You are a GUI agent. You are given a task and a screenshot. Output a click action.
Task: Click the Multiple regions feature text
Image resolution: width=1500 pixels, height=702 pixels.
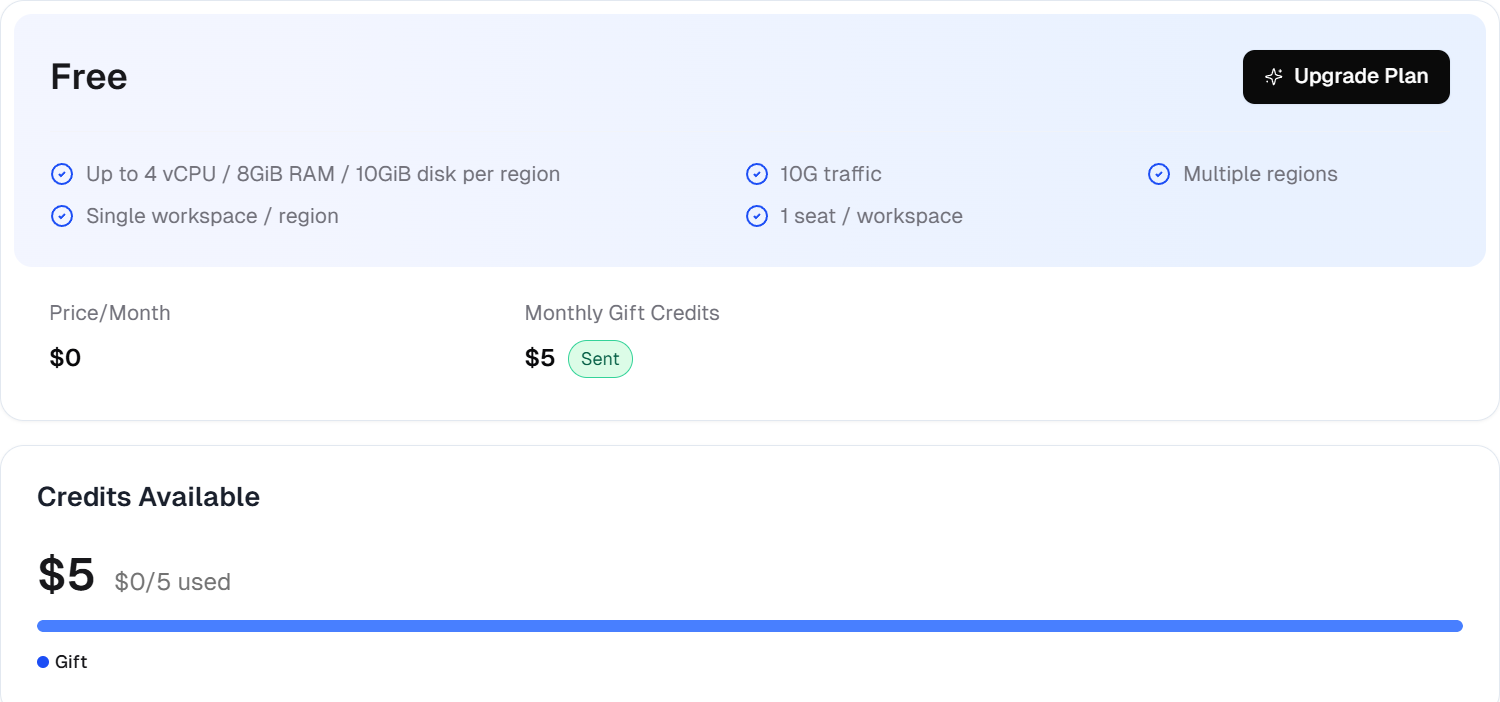(1260, 174)
